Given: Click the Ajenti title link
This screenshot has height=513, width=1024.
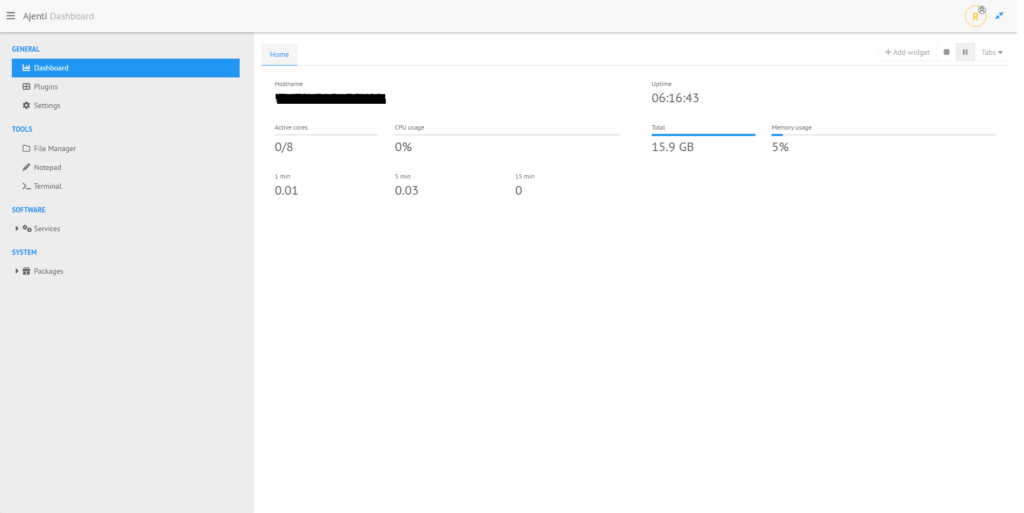Looking at the screenshot, I should click(35, 16).
